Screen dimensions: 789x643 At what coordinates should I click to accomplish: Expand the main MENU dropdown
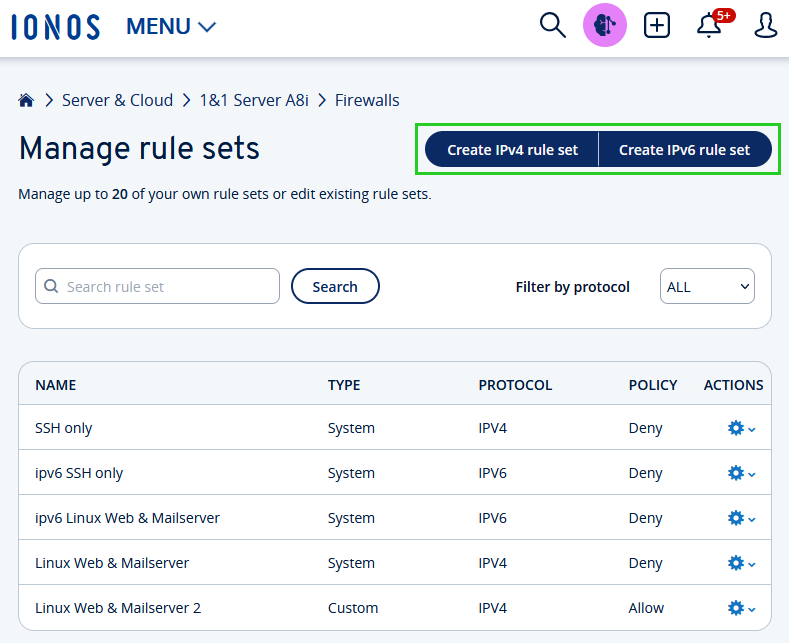point(171,27)
